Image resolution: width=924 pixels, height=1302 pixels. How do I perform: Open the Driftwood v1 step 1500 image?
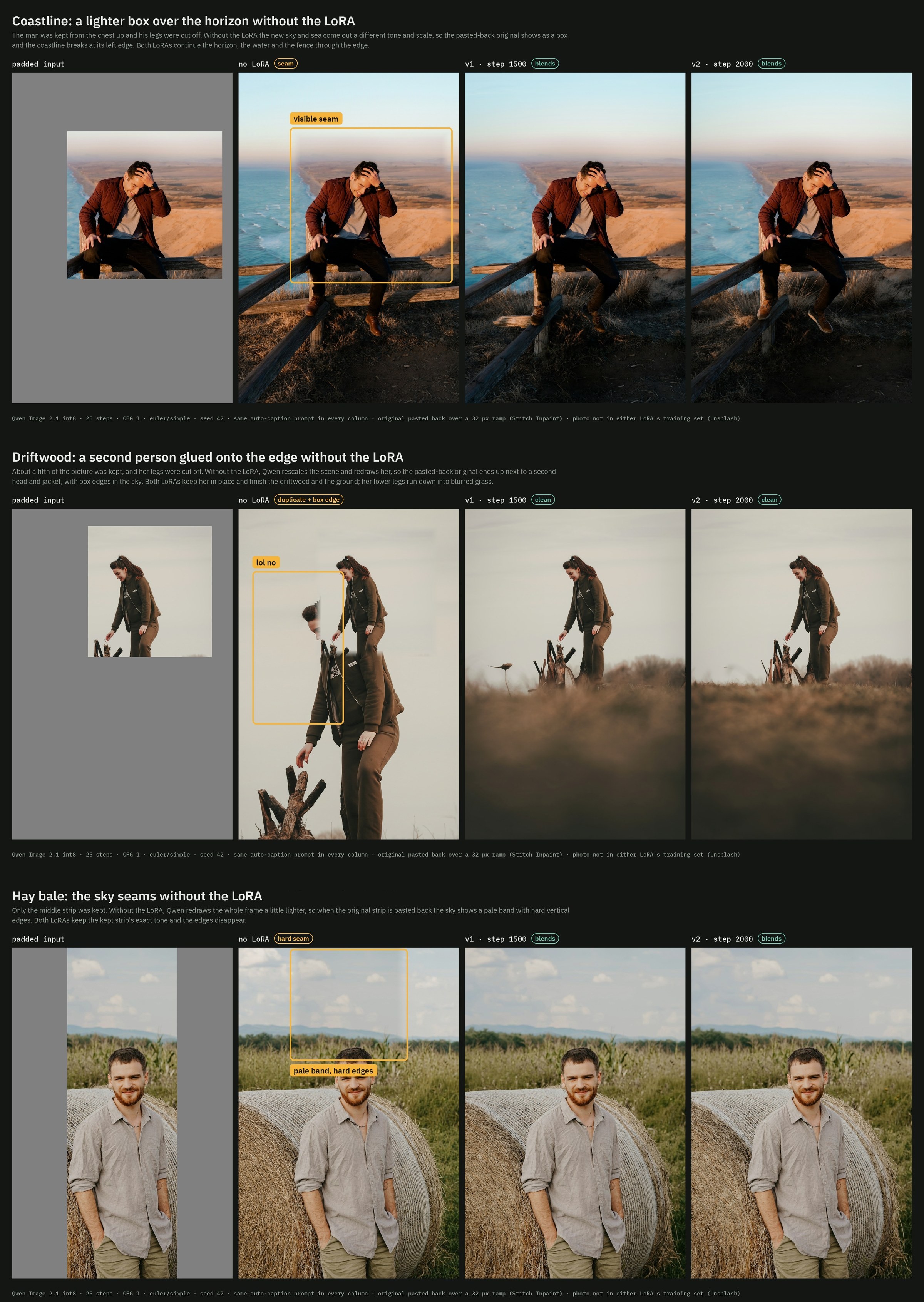[x=575, y=674]
